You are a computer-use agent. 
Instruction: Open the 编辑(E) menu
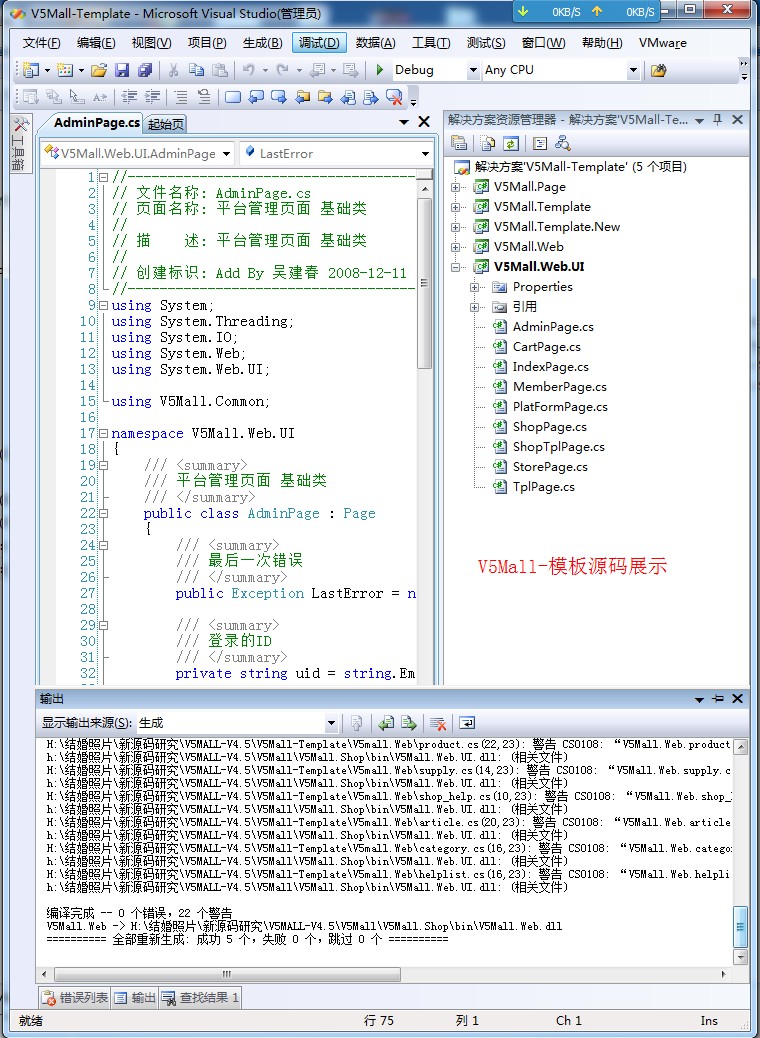(x=96, y=43)
